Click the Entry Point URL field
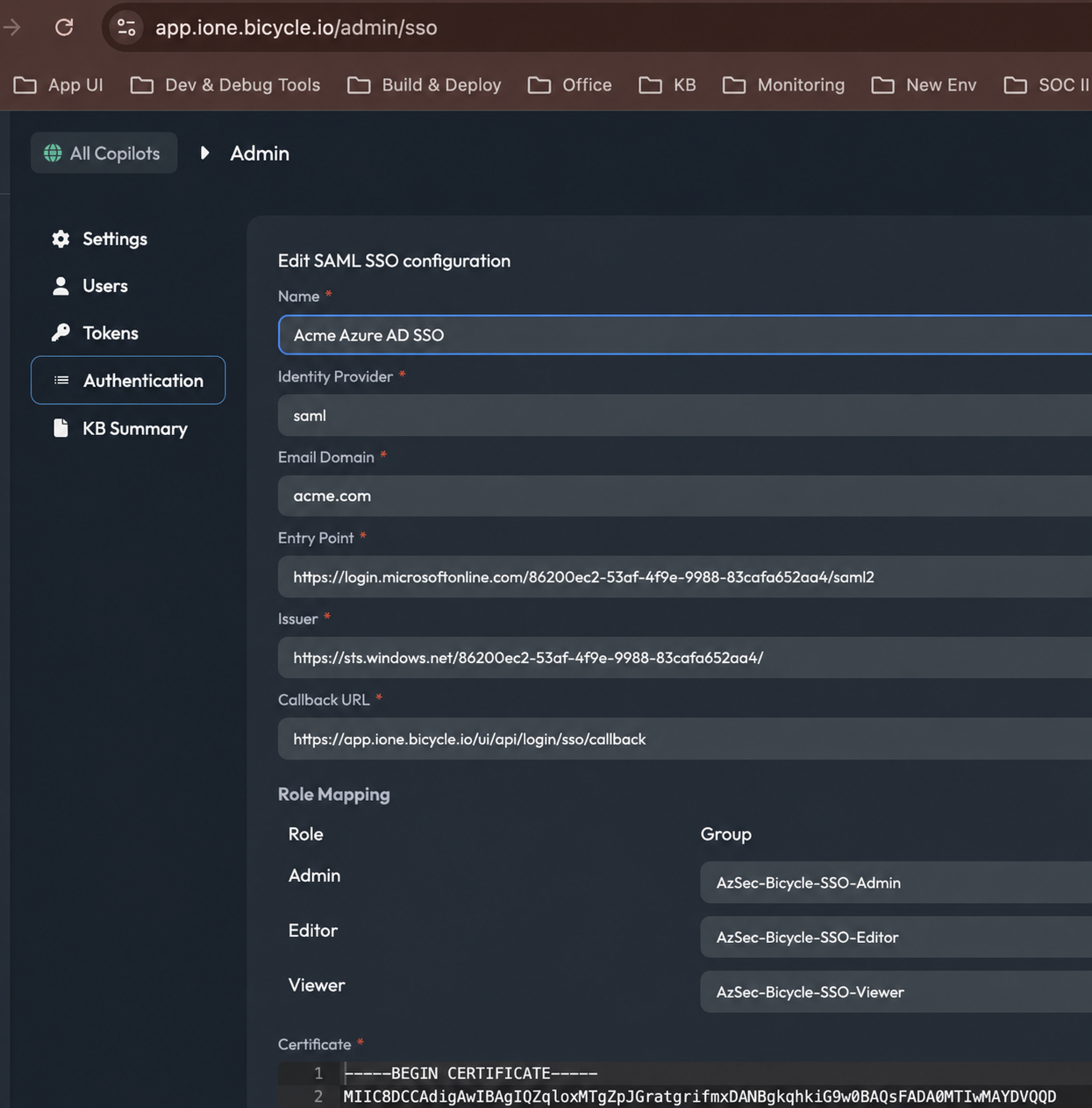 pos(685,577)
